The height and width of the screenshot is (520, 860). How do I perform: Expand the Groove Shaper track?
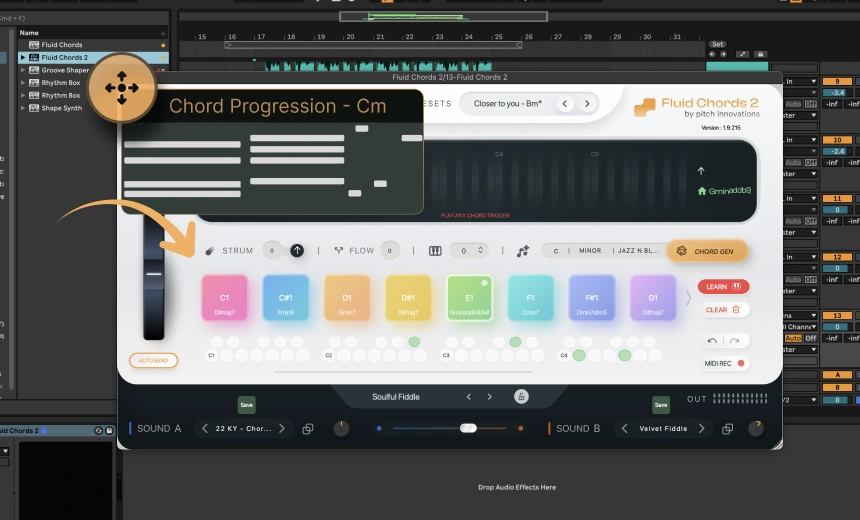click(x=23, y=70)
